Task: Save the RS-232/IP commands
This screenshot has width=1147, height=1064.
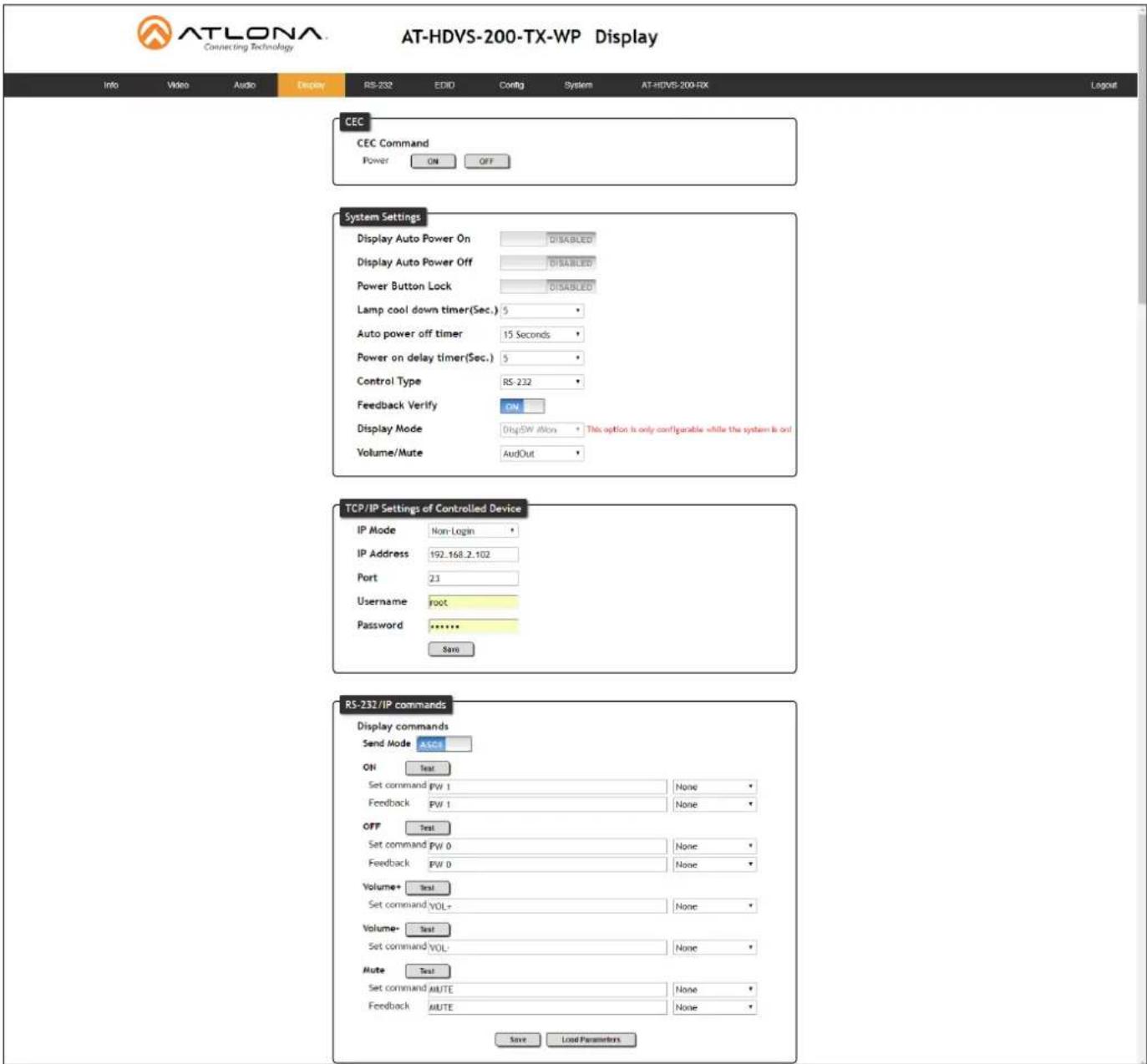Action: (x=518, y=1040)
